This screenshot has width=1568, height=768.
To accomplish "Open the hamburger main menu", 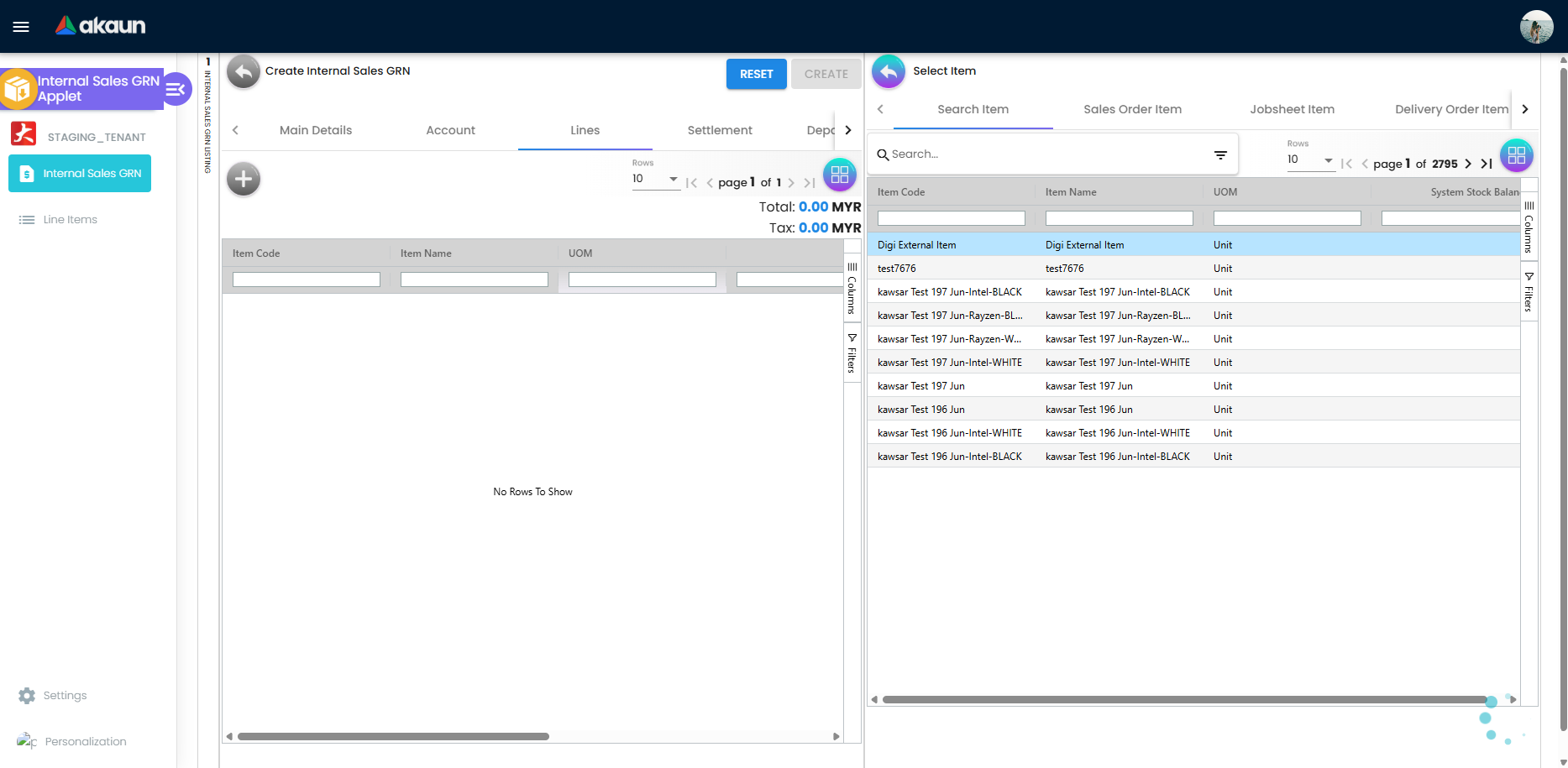I will 21,27.
